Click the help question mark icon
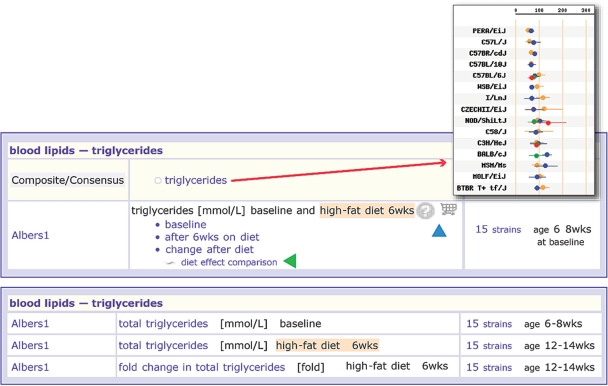The image size is (608, 386). [x=425, y=211]
